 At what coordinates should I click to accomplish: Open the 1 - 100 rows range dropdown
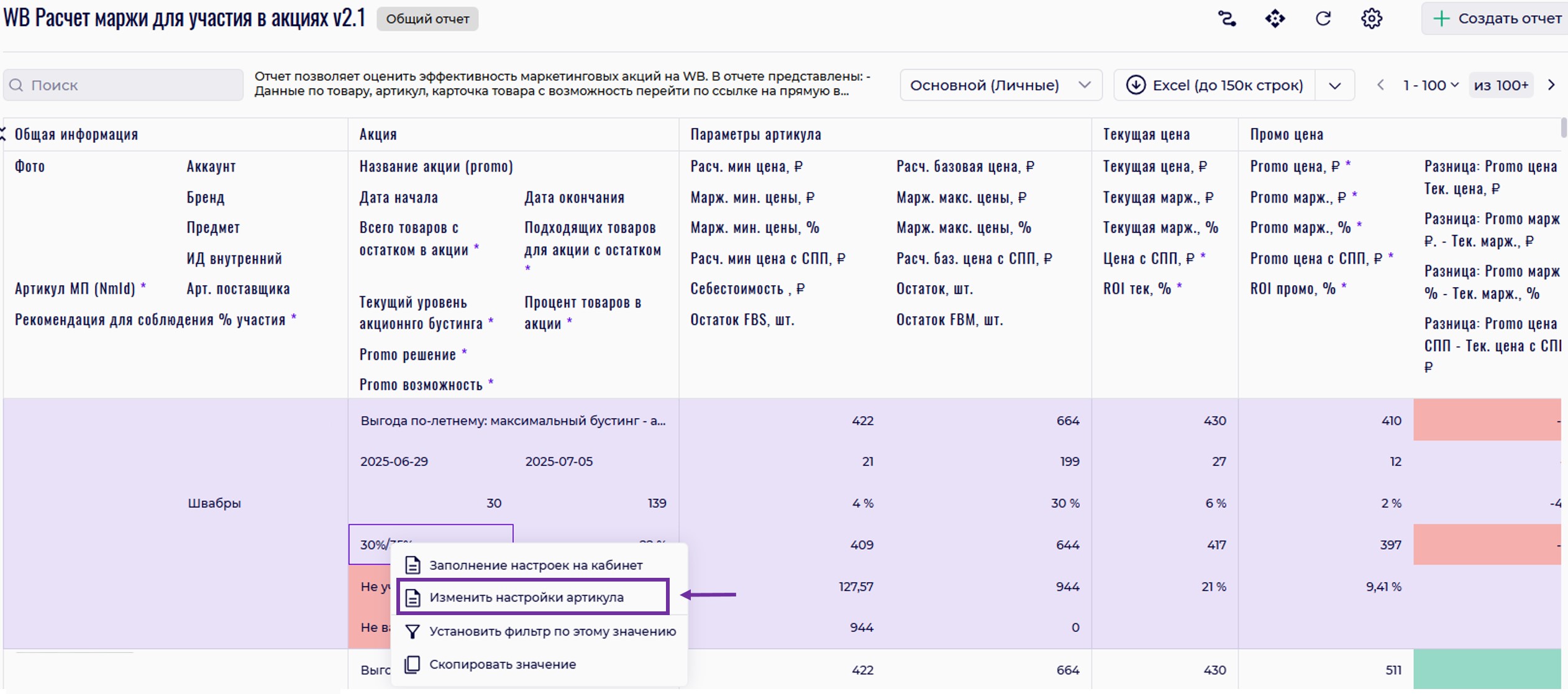[x=1431, y=85]
